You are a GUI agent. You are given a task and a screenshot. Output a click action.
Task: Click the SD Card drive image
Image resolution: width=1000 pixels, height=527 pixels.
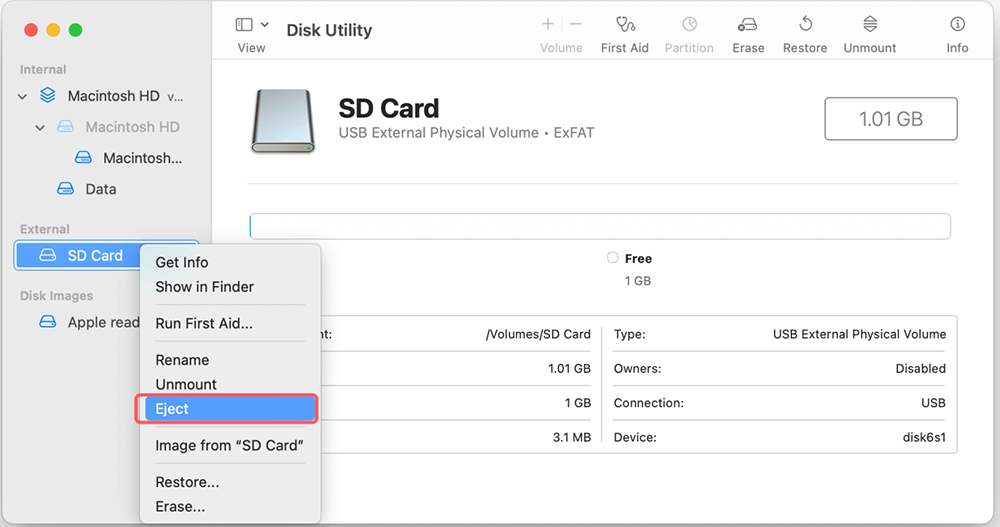click(283, 121)
